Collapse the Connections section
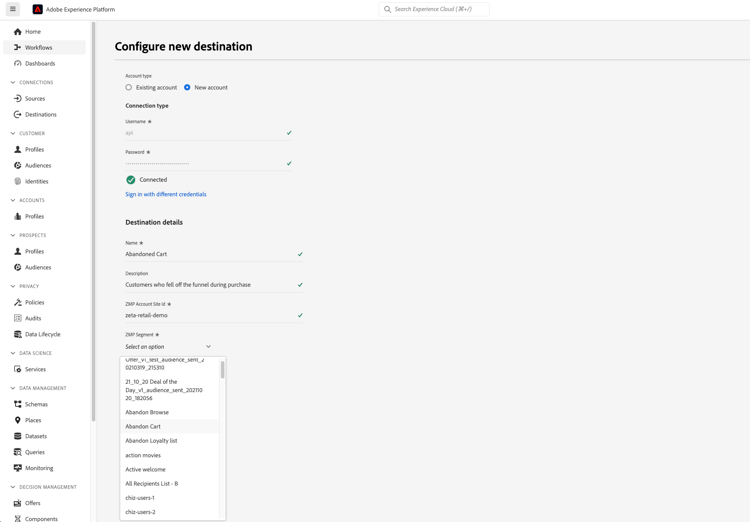Screen dimensions: 750x522 tap(12, 82)
